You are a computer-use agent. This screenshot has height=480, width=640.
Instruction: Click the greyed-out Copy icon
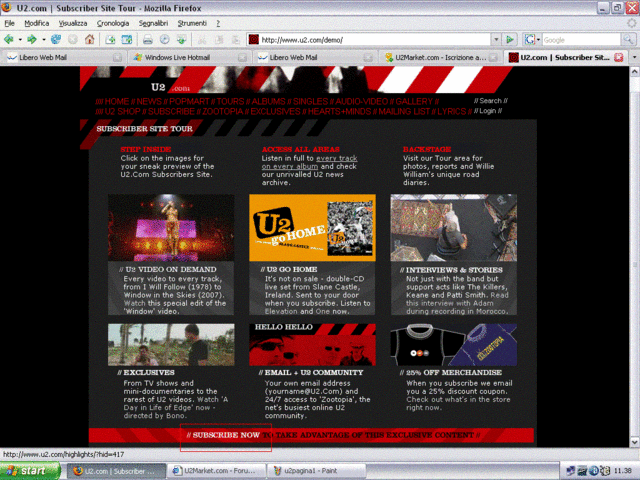pos(219,40)
